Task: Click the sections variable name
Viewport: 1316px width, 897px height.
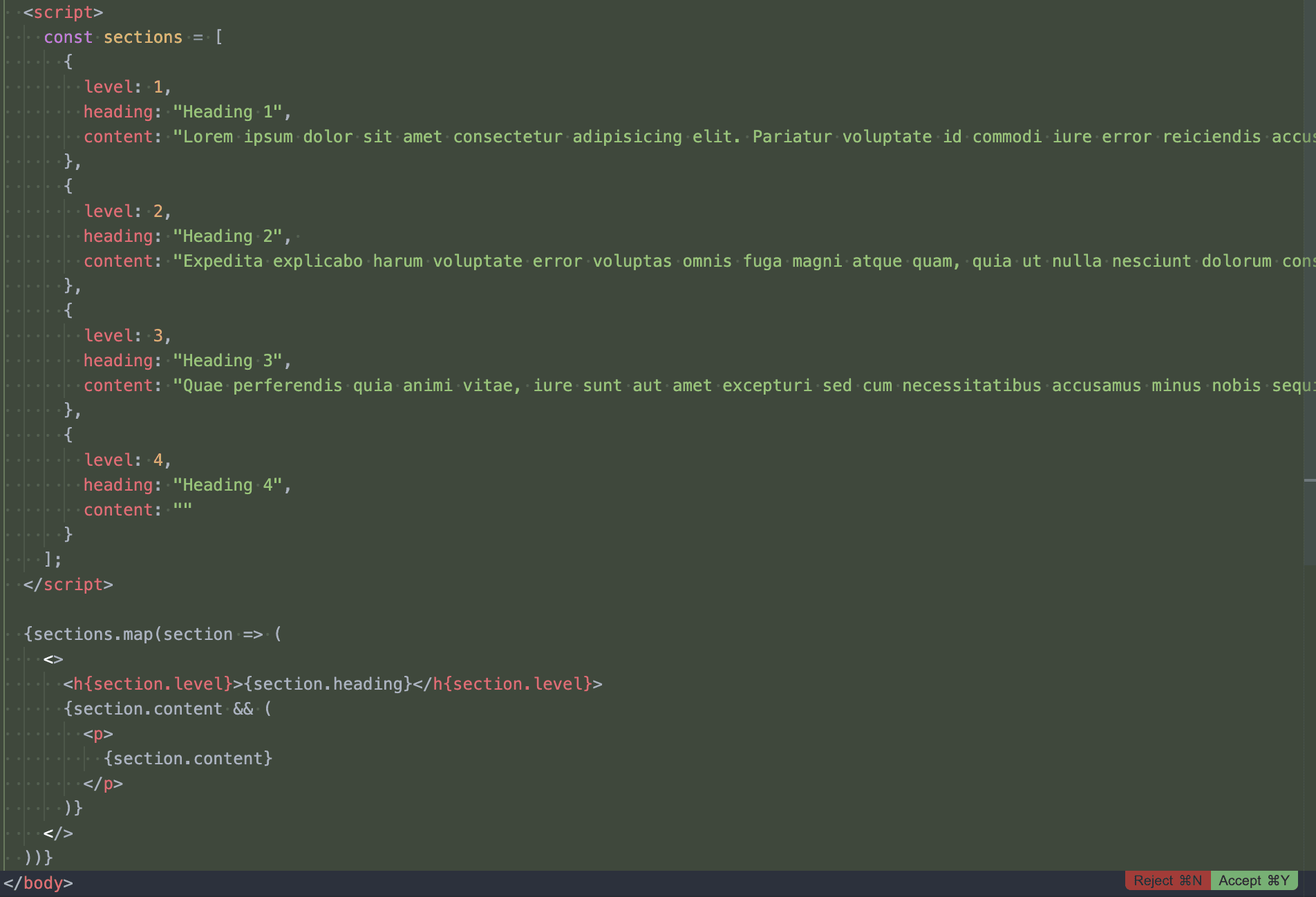Action: [x=143, y=37]
